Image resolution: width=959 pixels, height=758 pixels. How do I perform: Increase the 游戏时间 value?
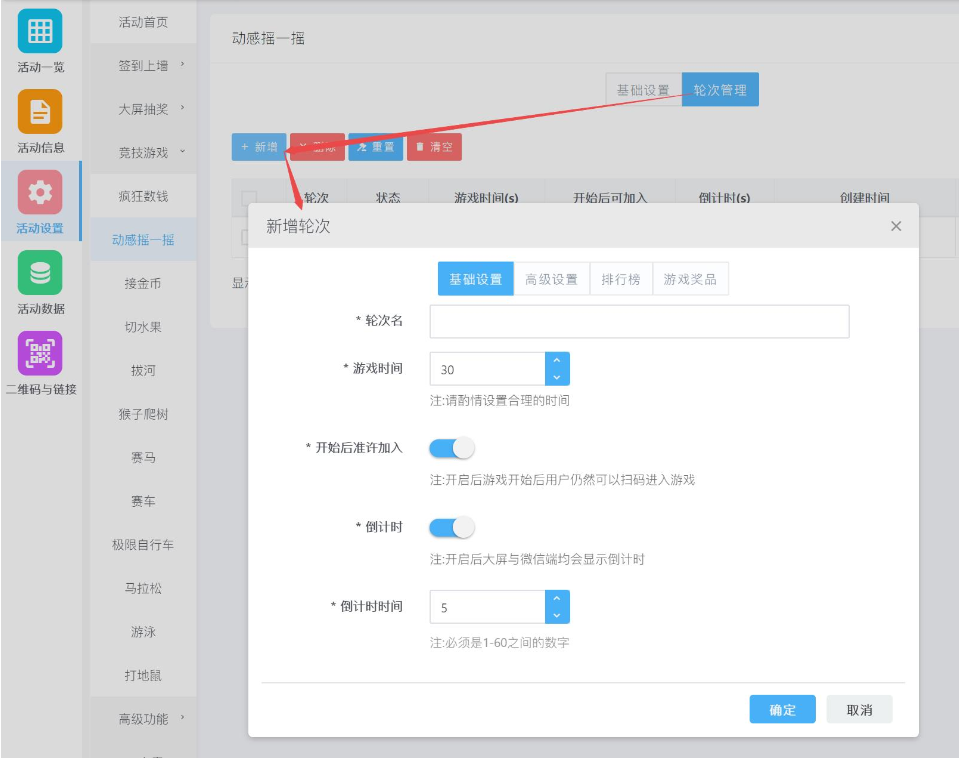[557, 360]
